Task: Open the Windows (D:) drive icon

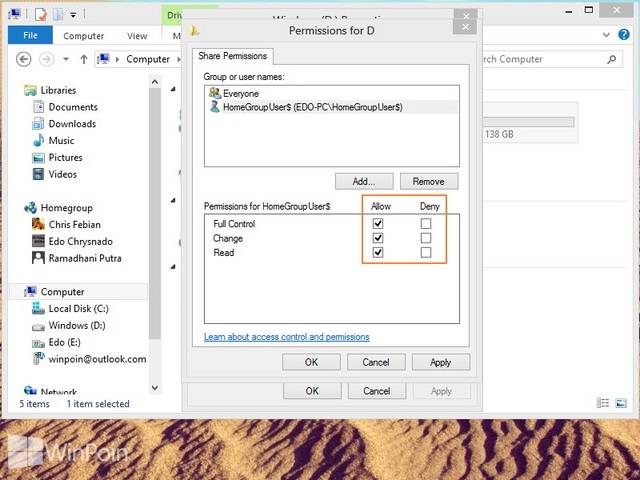Action: tap(38, 327)
